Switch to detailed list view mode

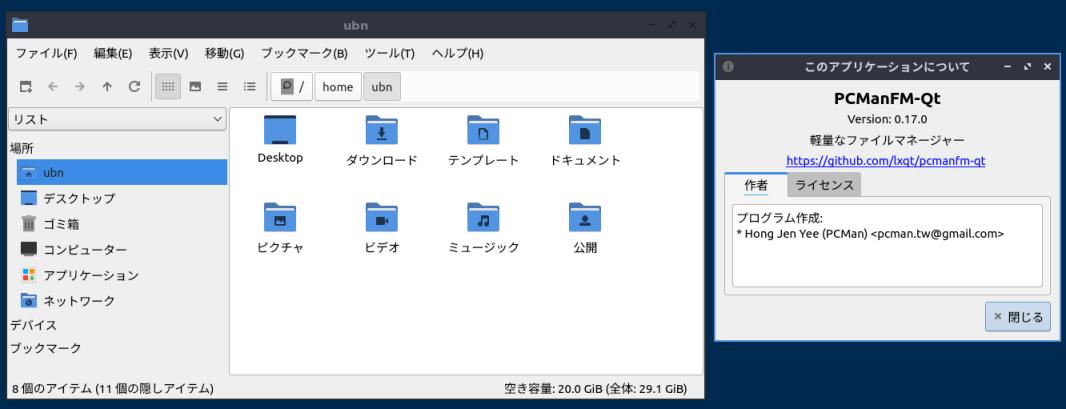250,86
